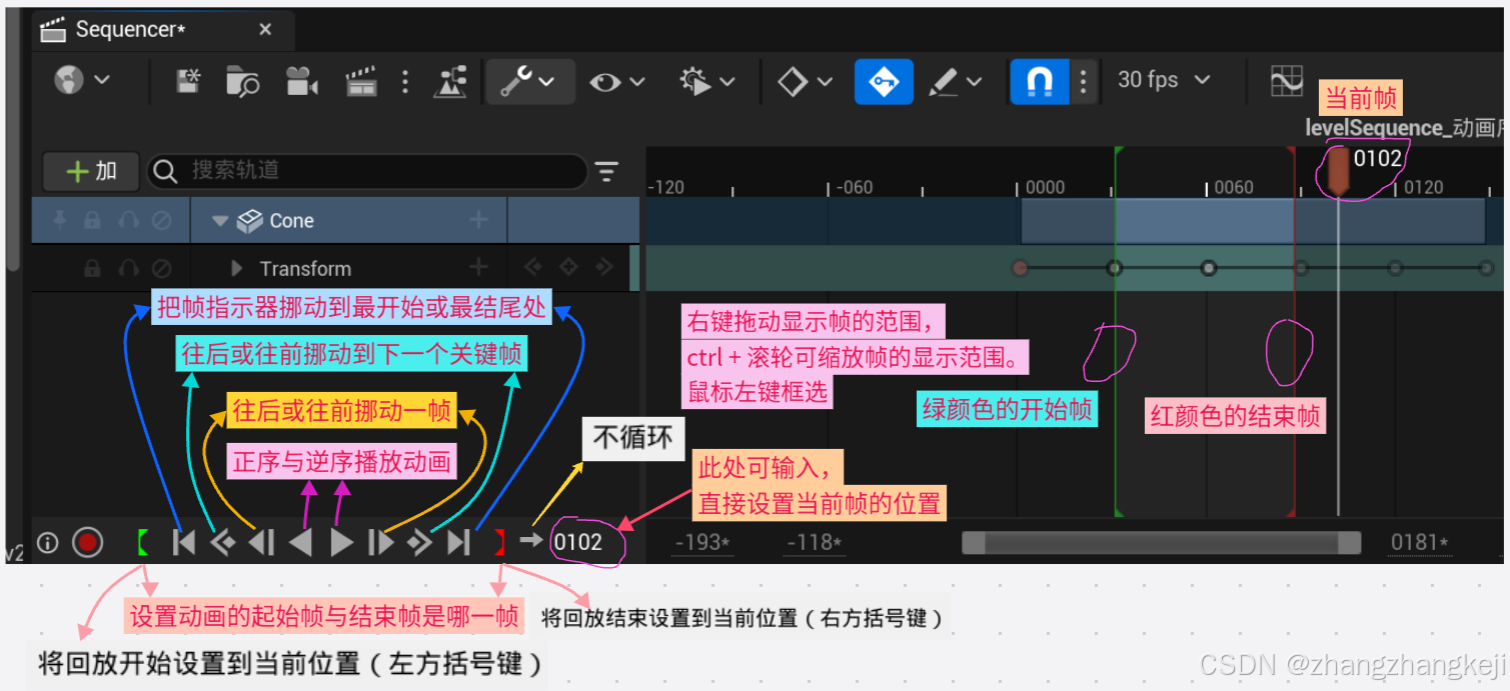Open the curve editor icon

pyautogui.click(x=1287, y=81)
